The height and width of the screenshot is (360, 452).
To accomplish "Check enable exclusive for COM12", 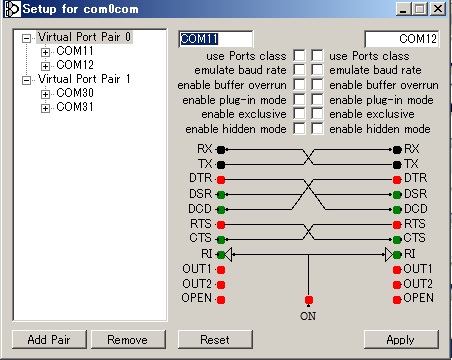I will 317,114.
